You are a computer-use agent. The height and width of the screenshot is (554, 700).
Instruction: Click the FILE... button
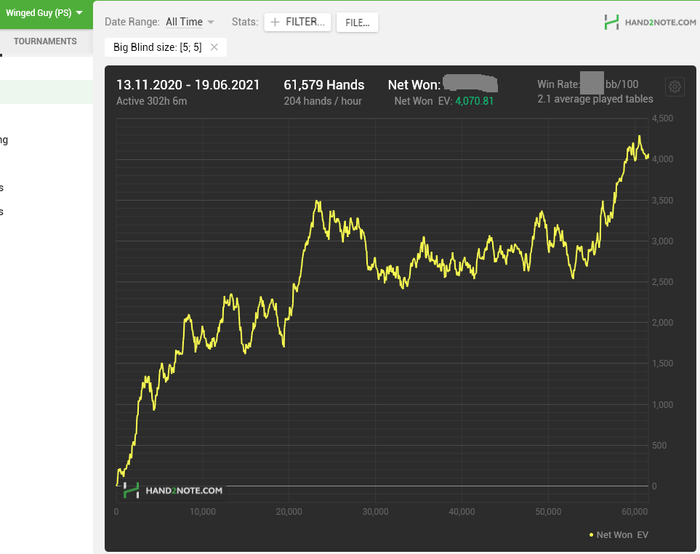coord(357,22)
